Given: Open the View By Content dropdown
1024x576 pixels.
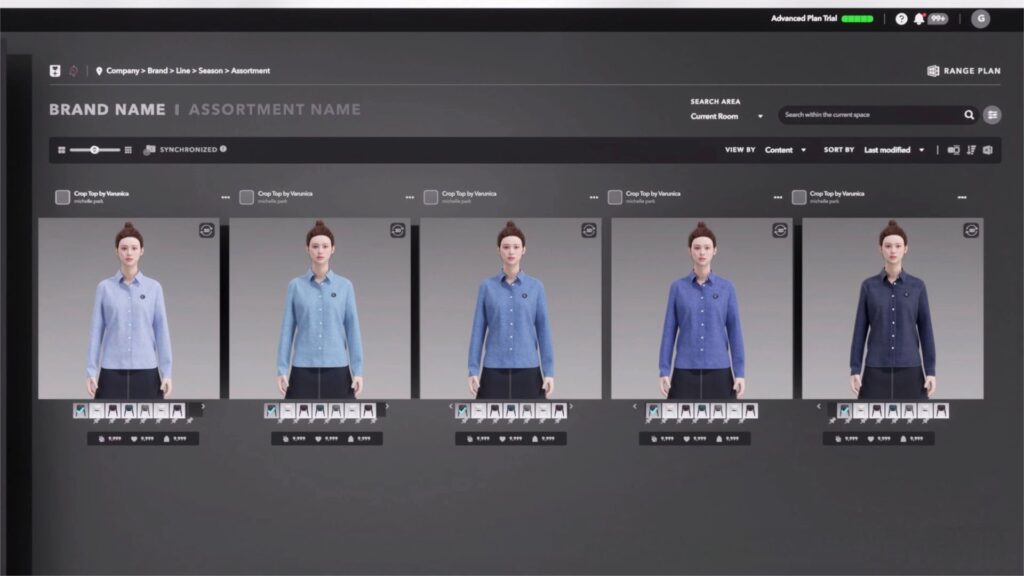Looking at the screenshot, I should pos(785,150).
